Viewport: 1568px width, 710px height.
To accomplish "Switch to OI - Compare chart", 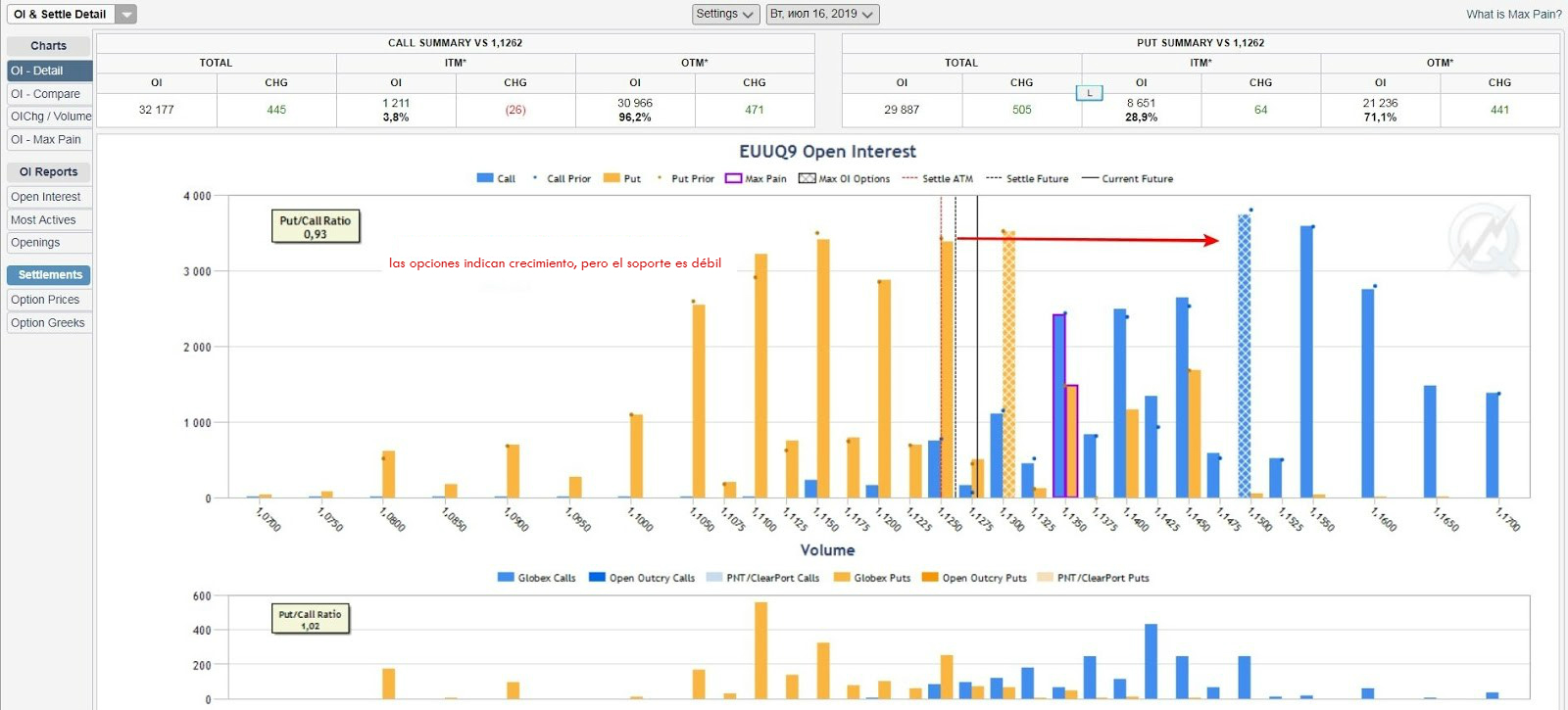I will click(49, 94).
